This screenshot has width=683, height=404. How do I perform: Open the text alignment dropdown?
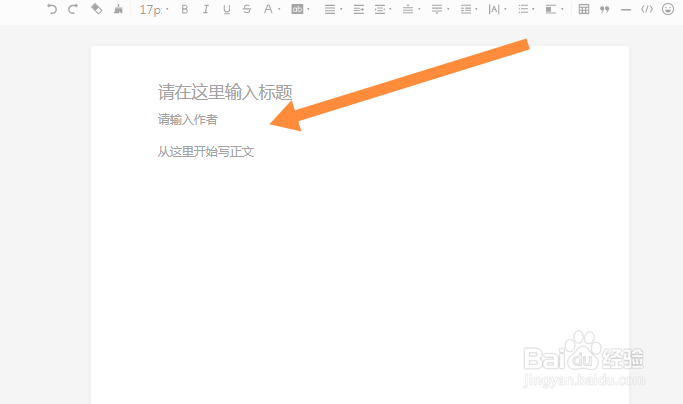click(333, 9)
